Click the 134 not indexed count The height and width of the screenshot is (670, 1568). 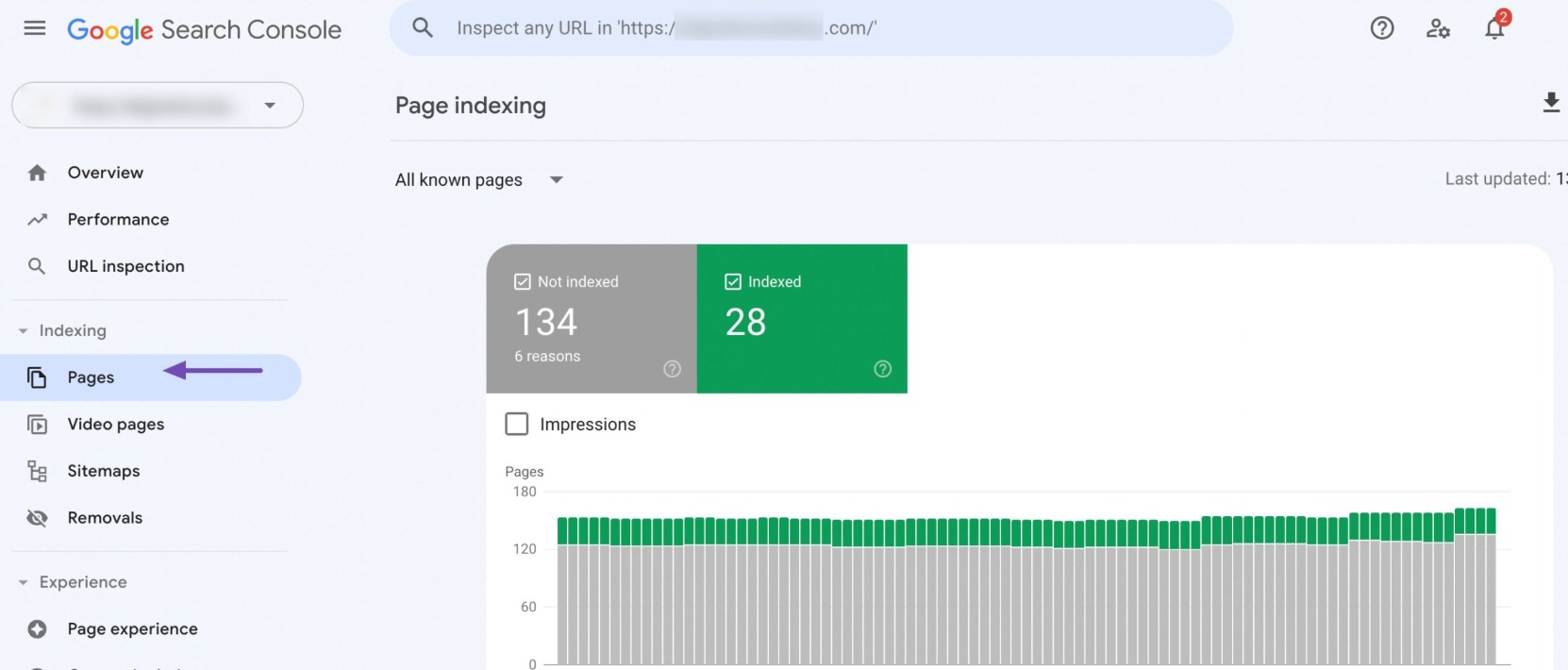point(546,323)
